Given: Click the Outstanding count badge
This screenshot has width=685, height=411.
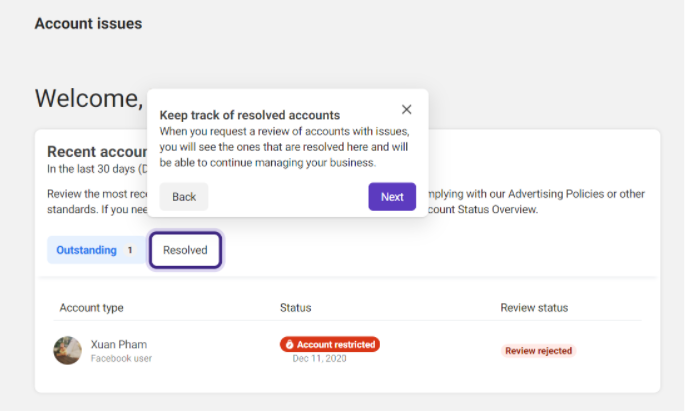Looking at the screenshot, I should pos(130,250).
